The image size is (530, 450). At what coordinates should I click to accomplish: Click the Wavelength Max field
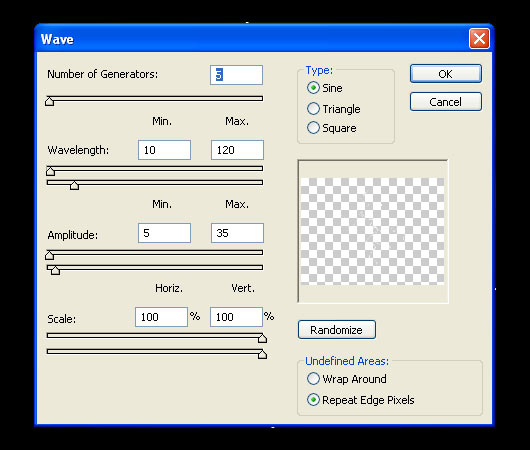coord(237,150)
